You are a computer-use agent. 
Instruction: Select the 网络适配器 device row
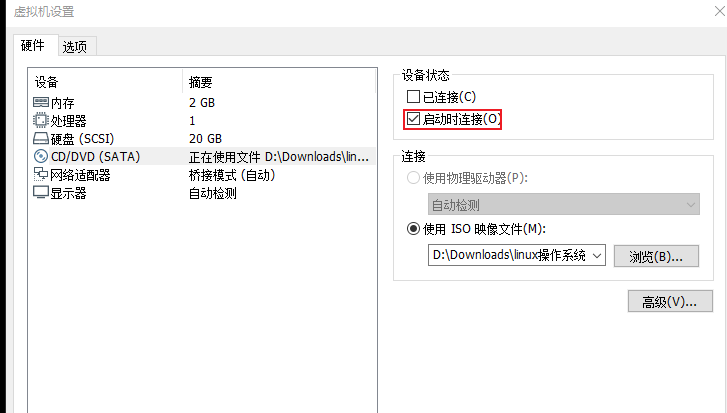pyautogui.click(x=202, y=175)
